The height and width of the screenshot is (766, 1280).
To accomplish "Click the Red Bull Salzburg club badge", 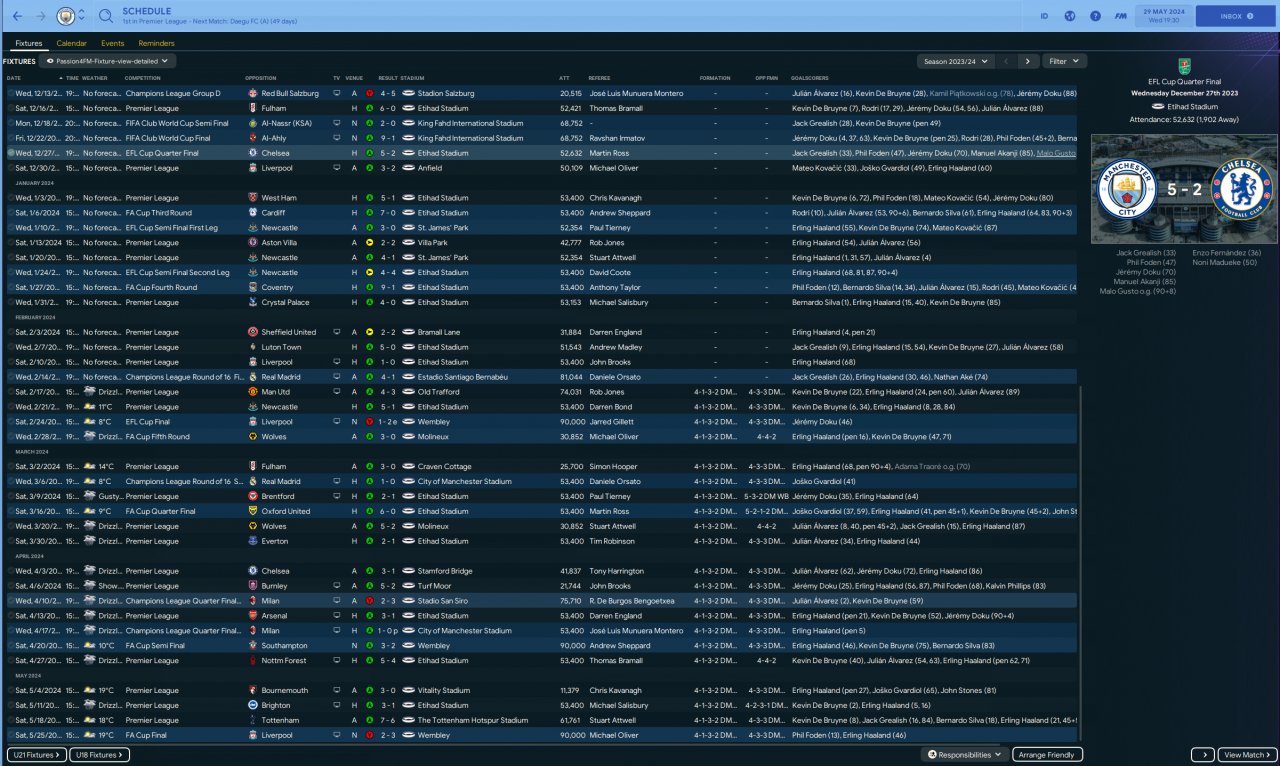I will click(253, 93).
